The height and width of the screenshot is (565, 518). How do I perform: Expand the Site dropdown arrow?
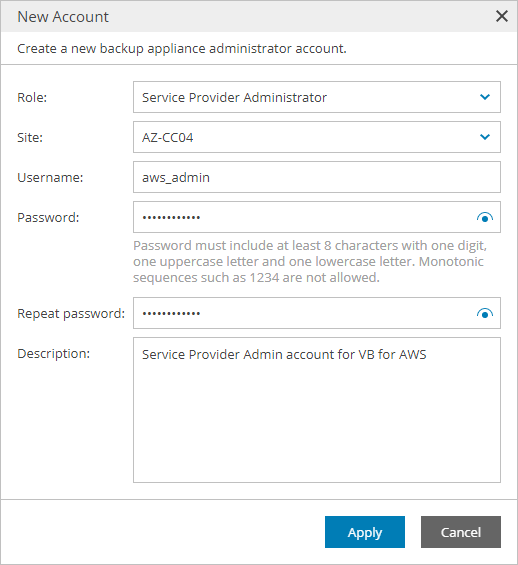point(485,137)
